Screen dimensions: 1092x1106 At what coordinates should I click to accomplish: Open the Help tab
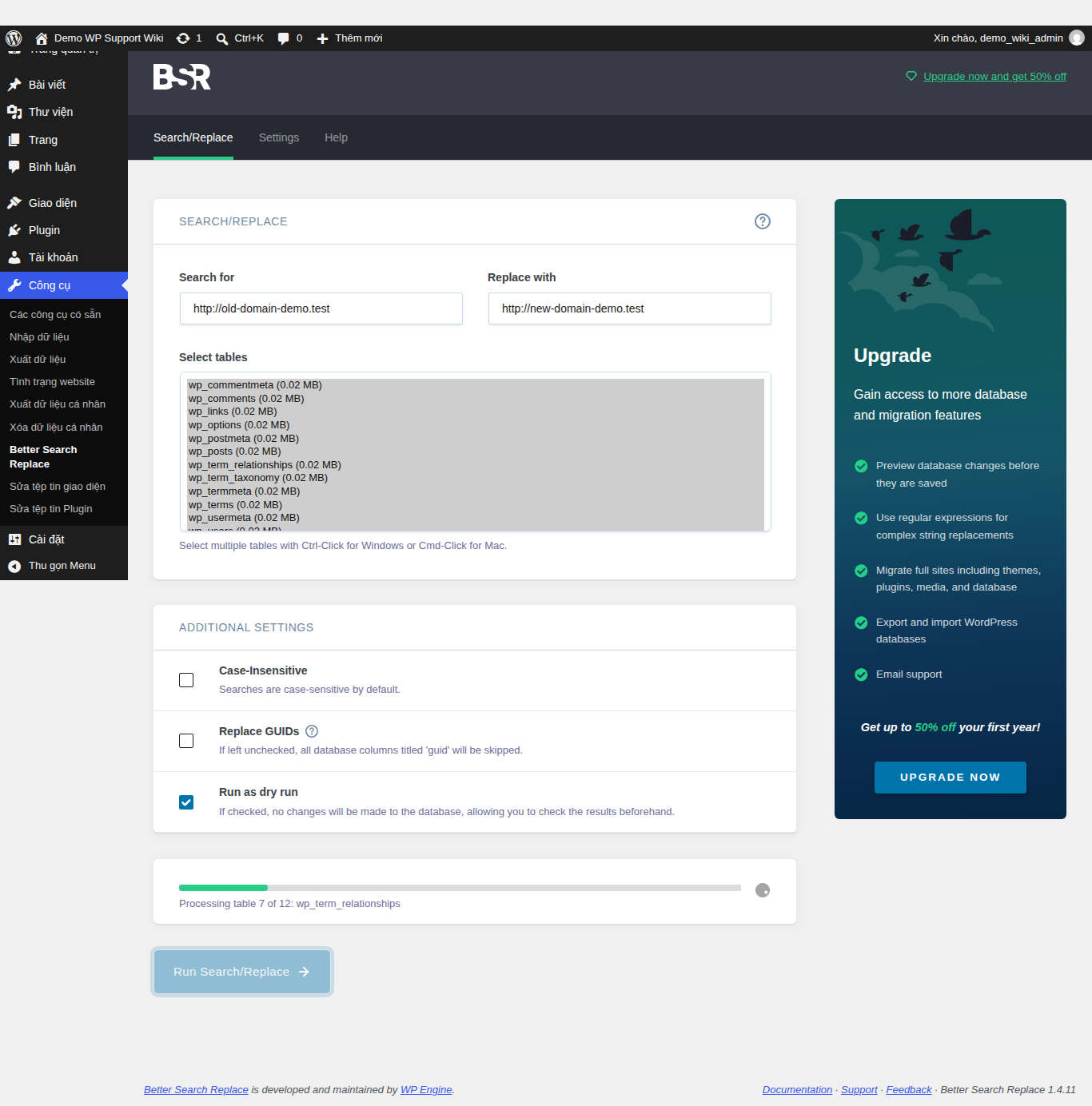click(336, 137)
